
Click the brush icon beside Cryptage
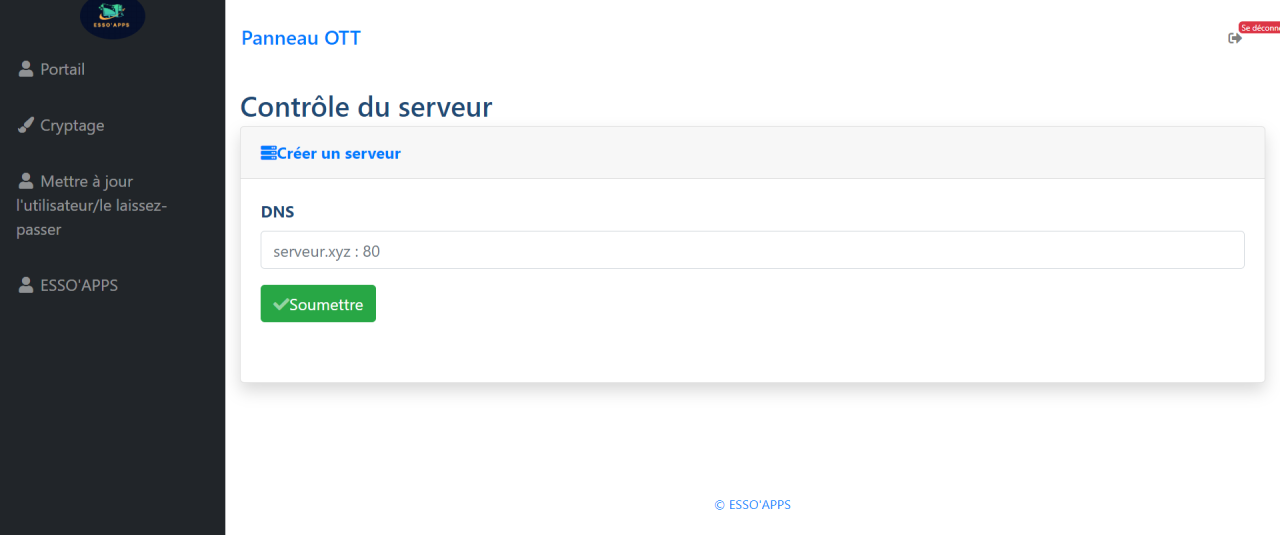[x=26, y=125]
